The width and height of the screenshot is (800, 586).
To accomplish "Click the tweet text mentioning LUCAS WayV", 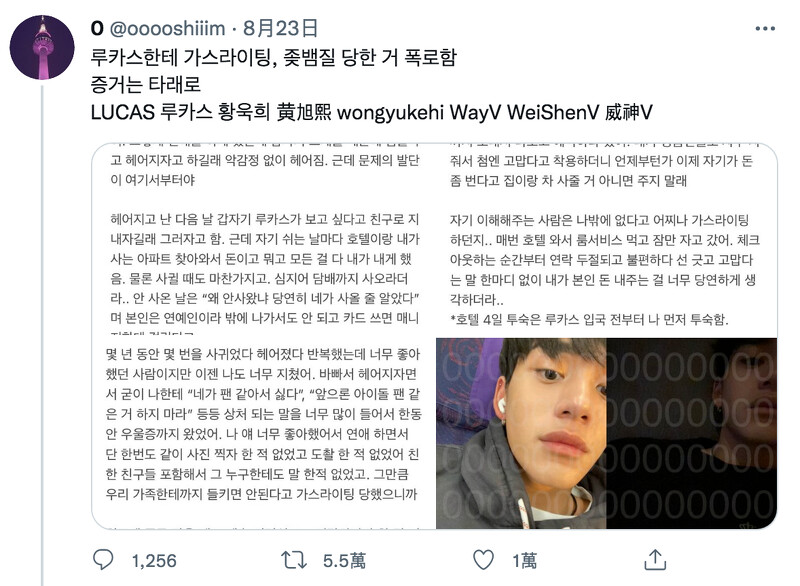I will [371, 112].
